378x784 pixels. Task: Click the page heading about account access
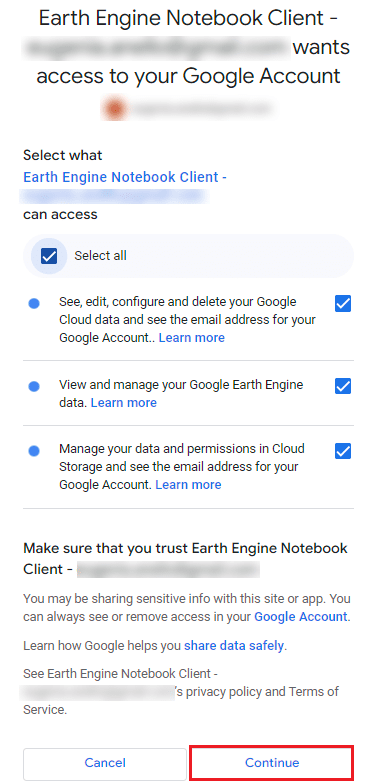coord(188,48)
